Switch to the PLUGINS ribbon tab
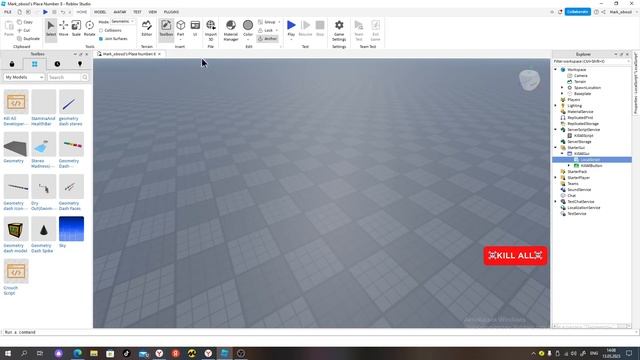Screen dimensions: 640x360 pos(171,12)
